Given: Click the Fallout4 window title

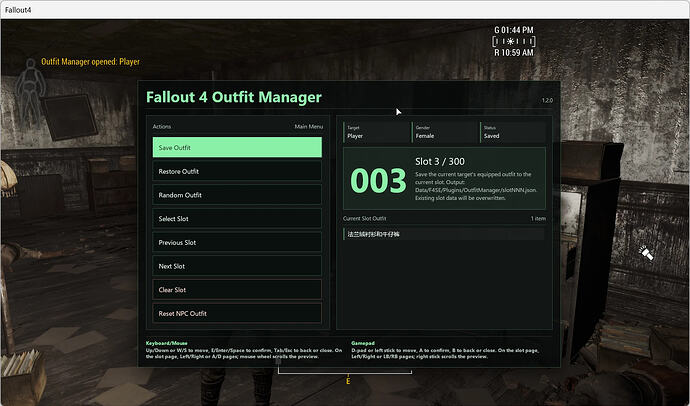Looking at the screenshot, I should click(18, 10).
